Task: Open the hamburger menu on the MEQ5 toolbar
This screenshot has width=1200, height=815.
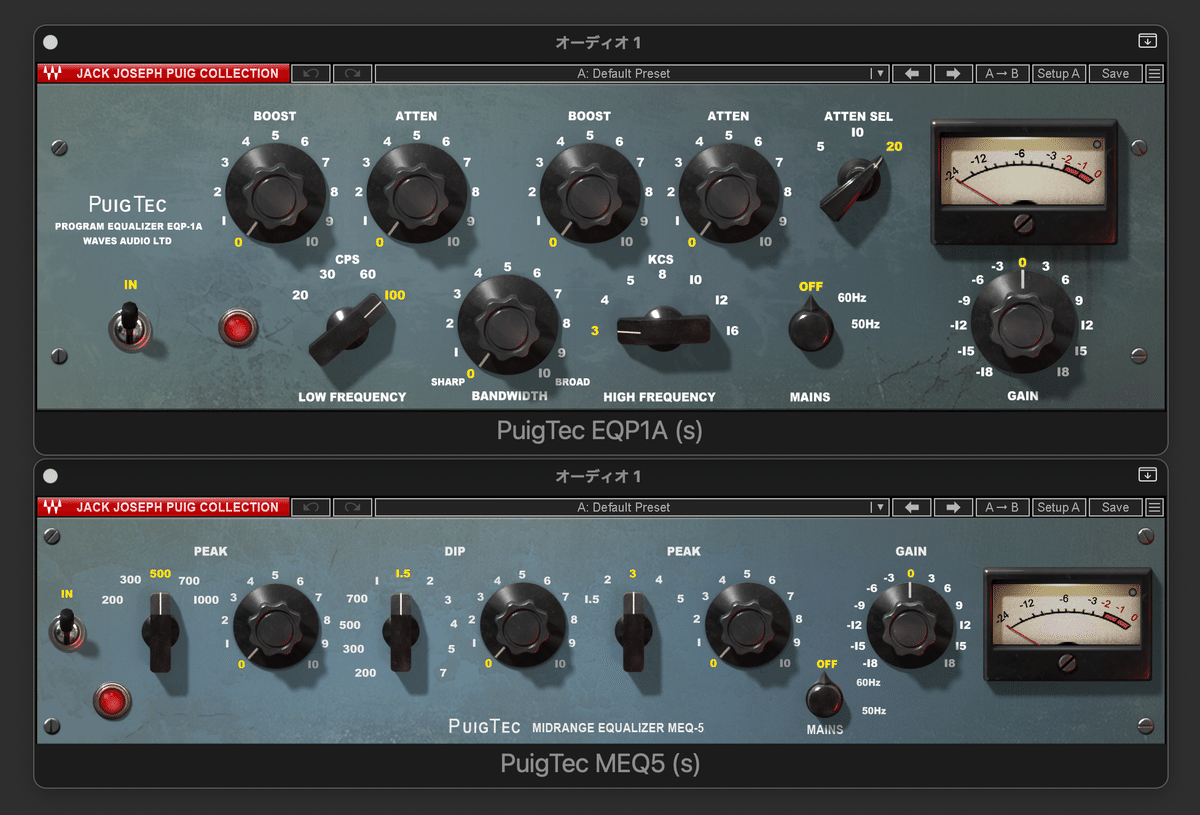Action: click(x=1153, y=506)
